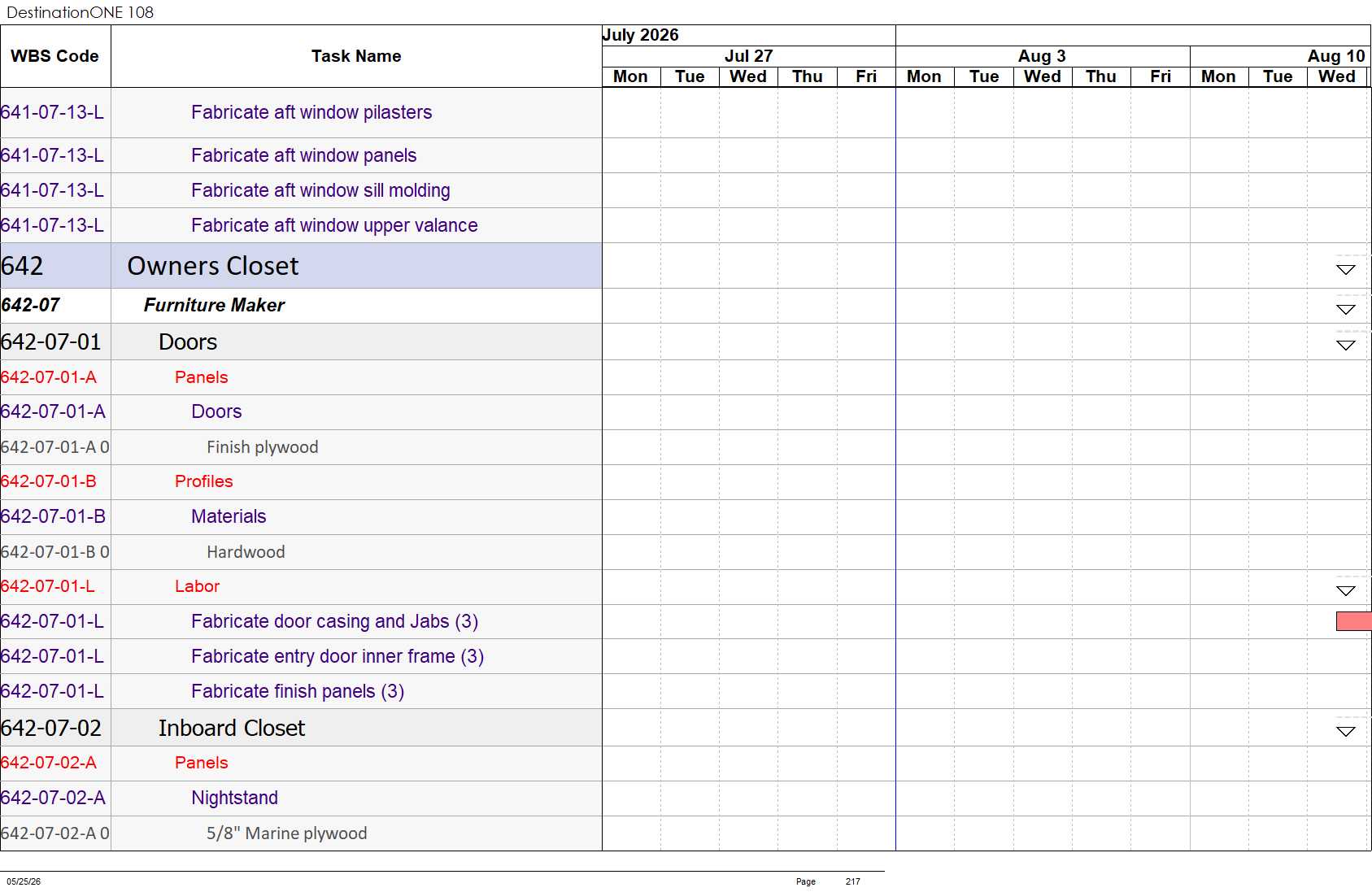Click the Inboard Closet summary triangle marker
Image resolution: width=1372 pixels, height=892 pixels.
1346,732
